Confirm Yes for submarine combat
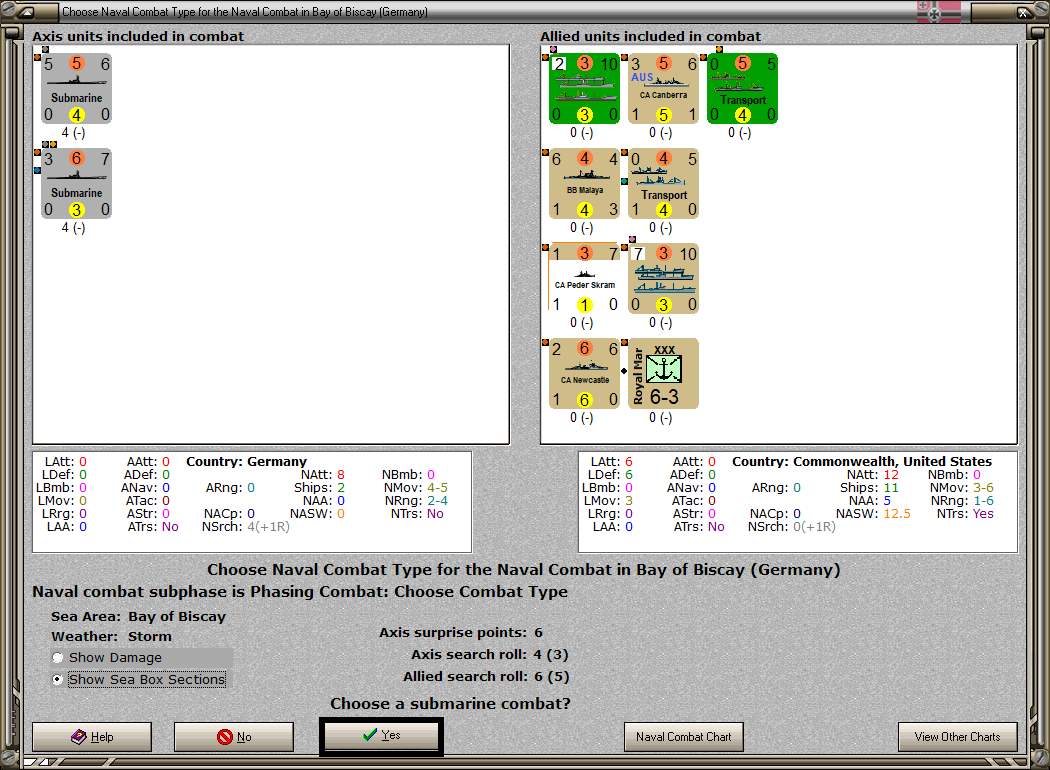Screen dimensions: 1050x770 (381, 736)
